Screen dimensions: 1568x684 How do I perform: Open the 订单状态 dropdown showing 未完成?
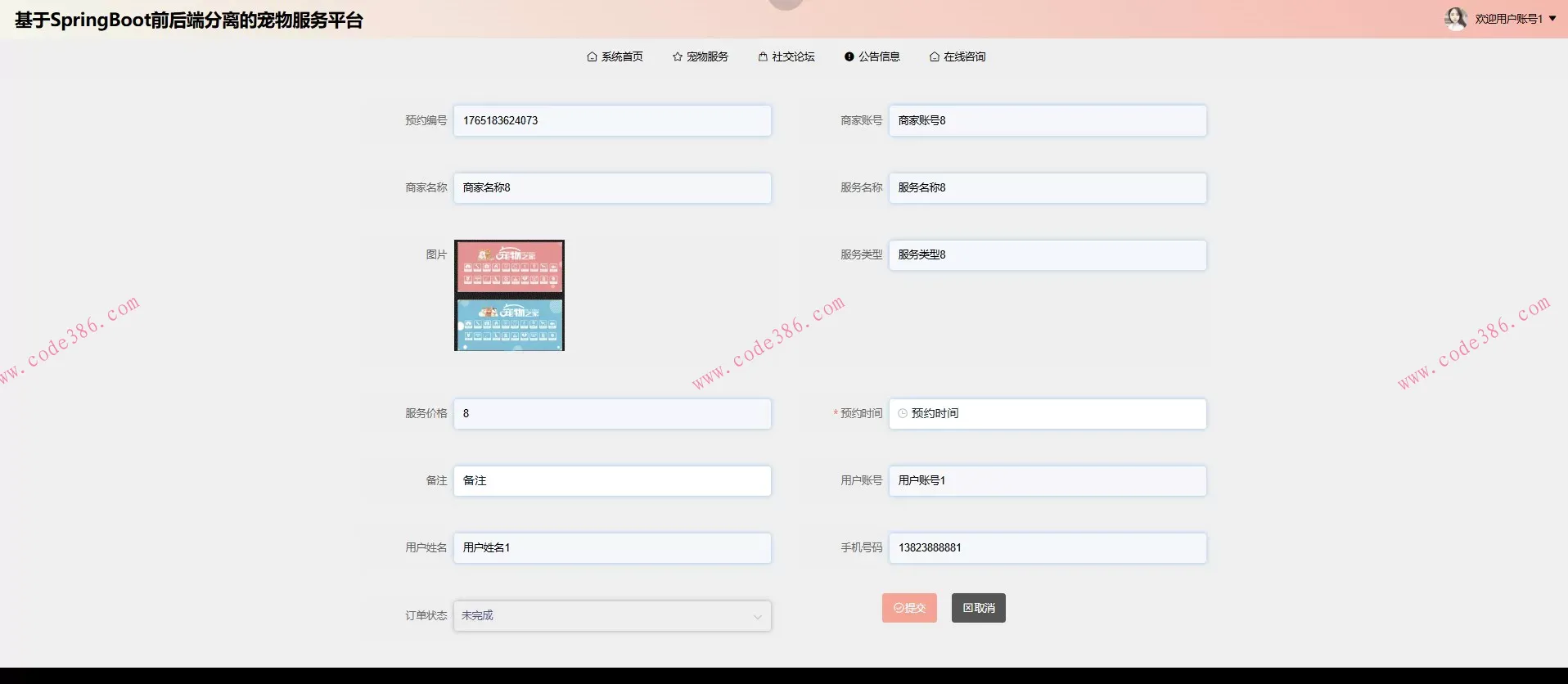click(612, 616)
